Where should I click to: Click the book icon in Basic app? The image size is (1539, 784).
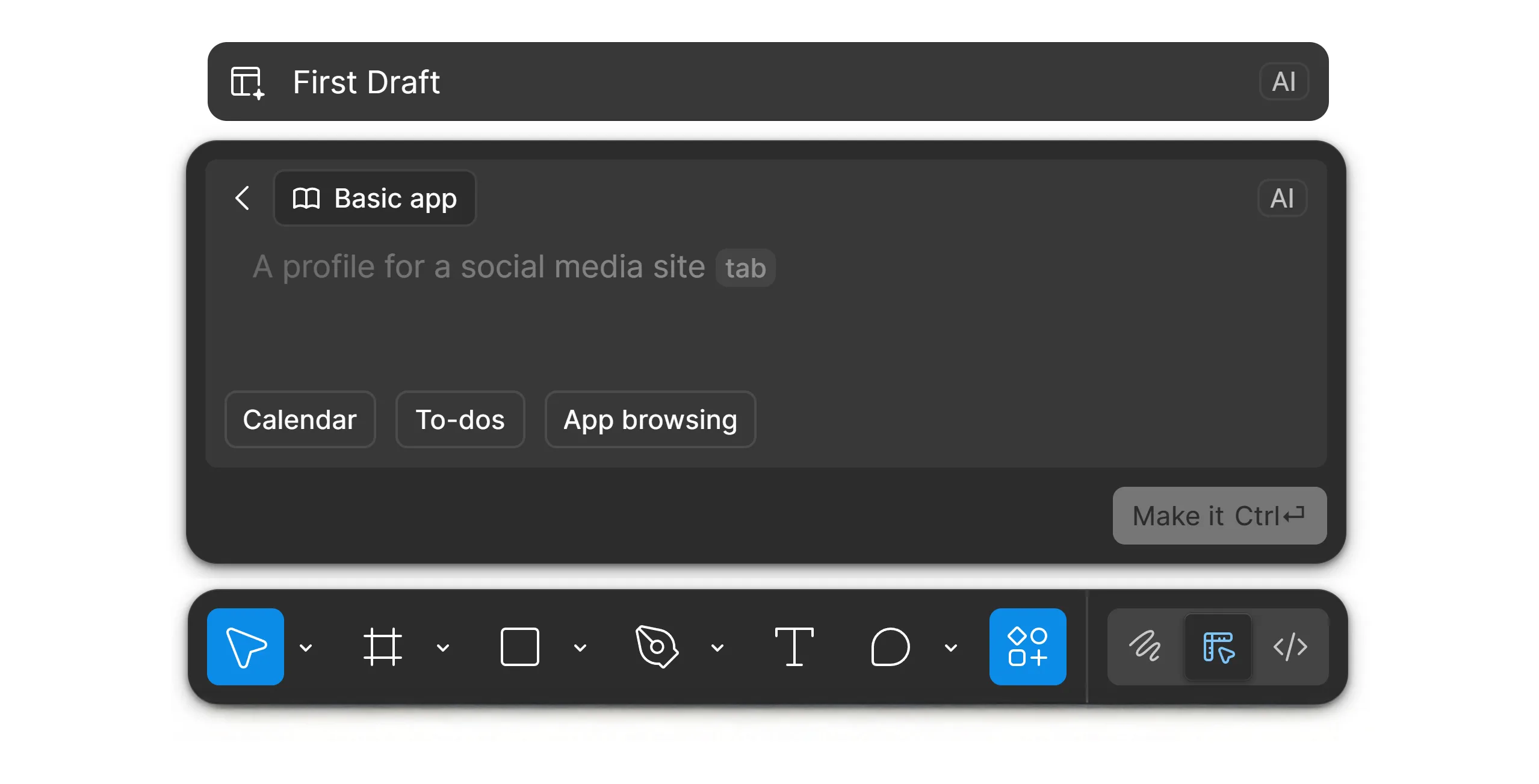pos(306,198)
